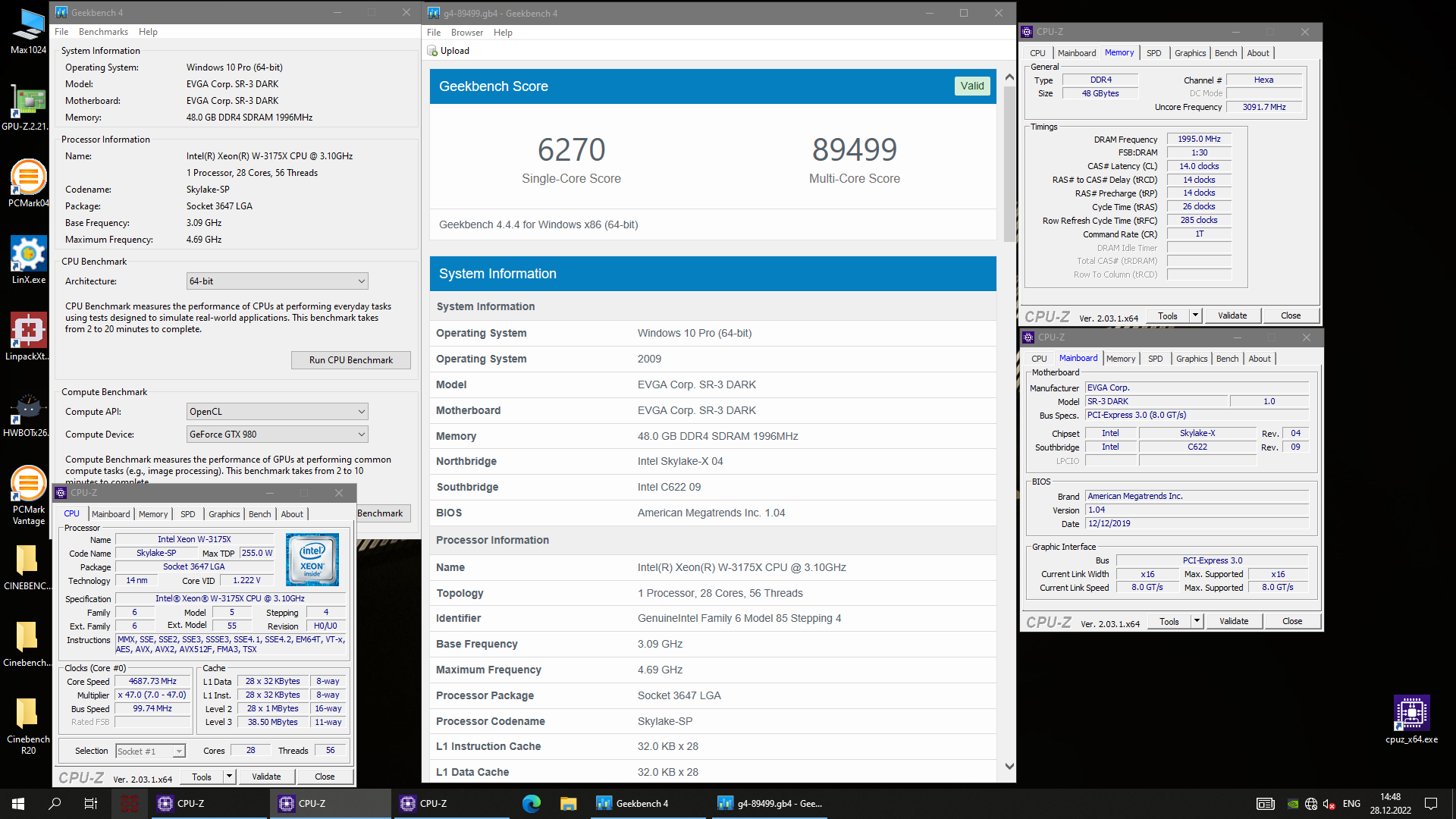Click the Upload icon in Geekbench browser
1456x819 pixels.
(432, 51)
